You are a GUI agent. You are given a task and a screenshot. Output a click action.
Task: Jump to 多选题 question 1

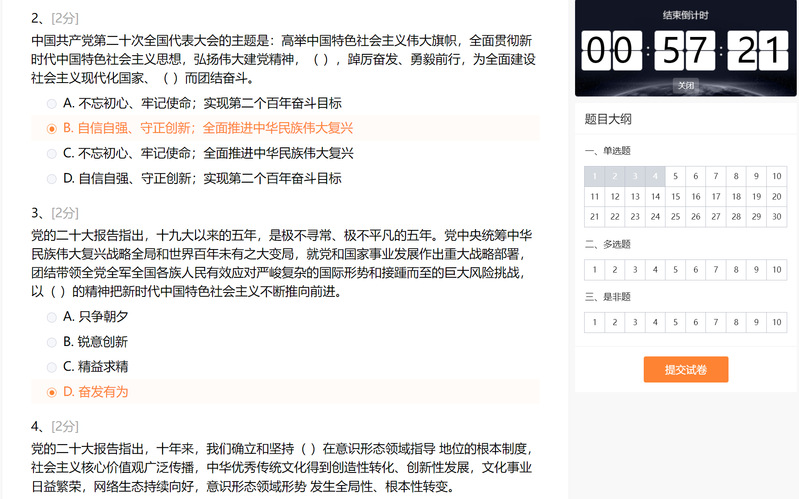click(595, 270)
